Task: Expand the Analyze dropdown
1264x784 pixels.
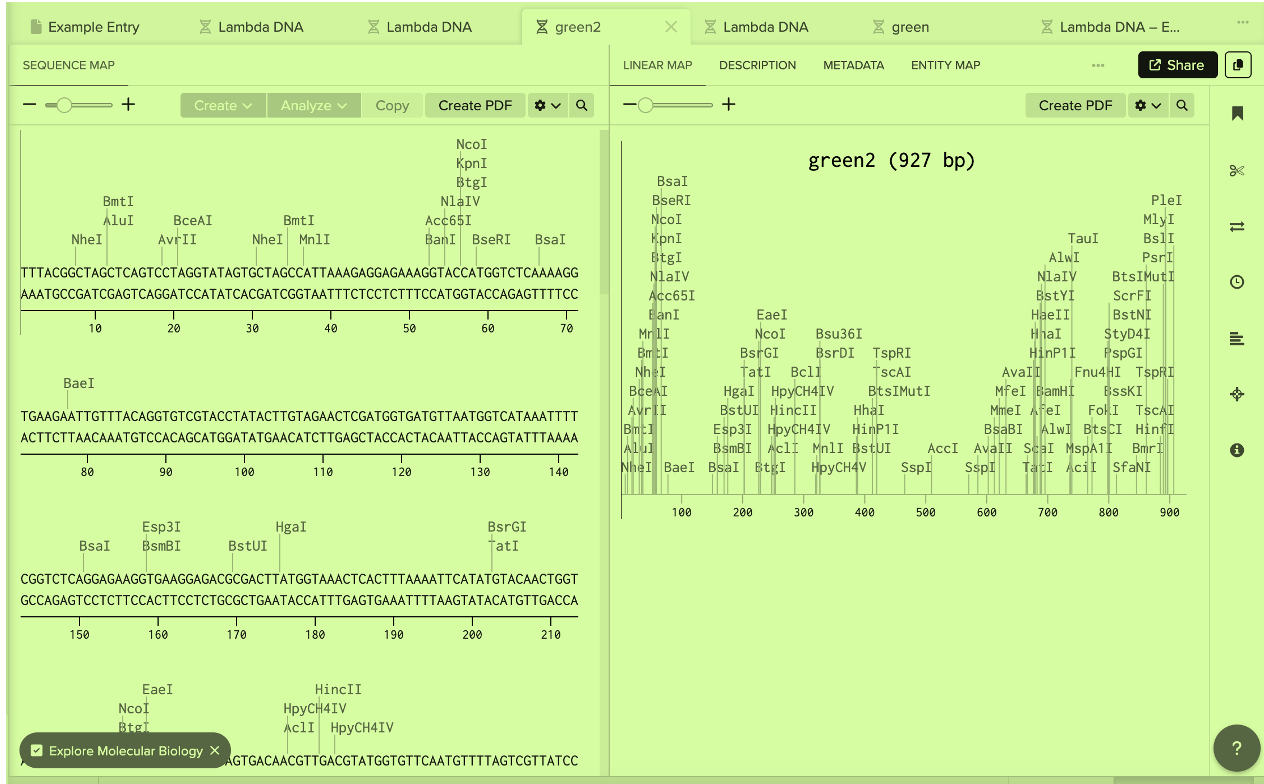Action: (x=313, y=105)
